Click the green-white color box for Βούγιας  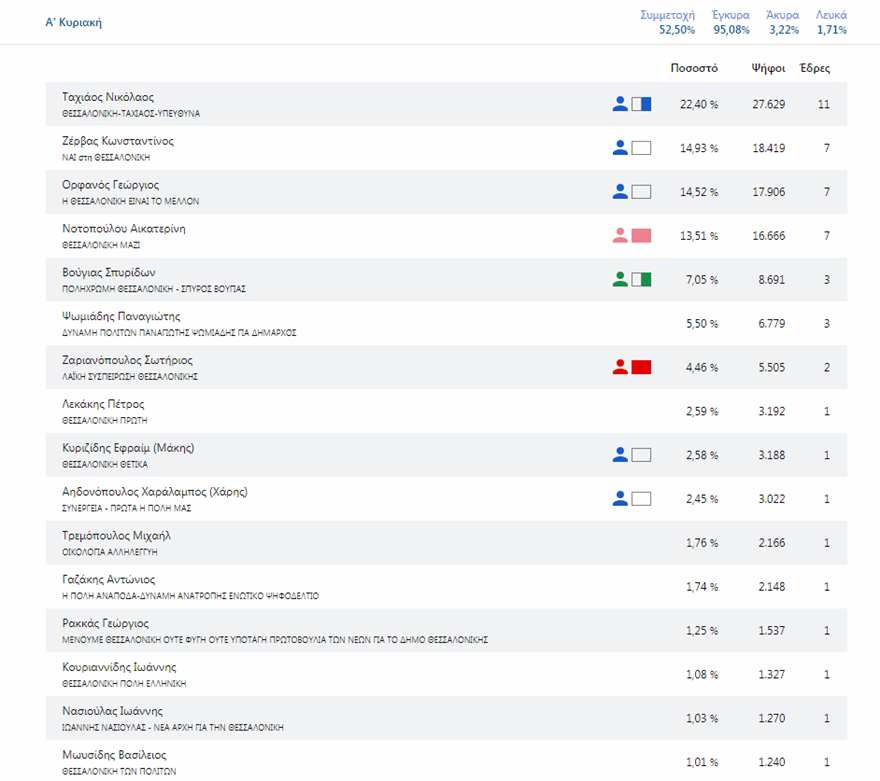[641, 279]
